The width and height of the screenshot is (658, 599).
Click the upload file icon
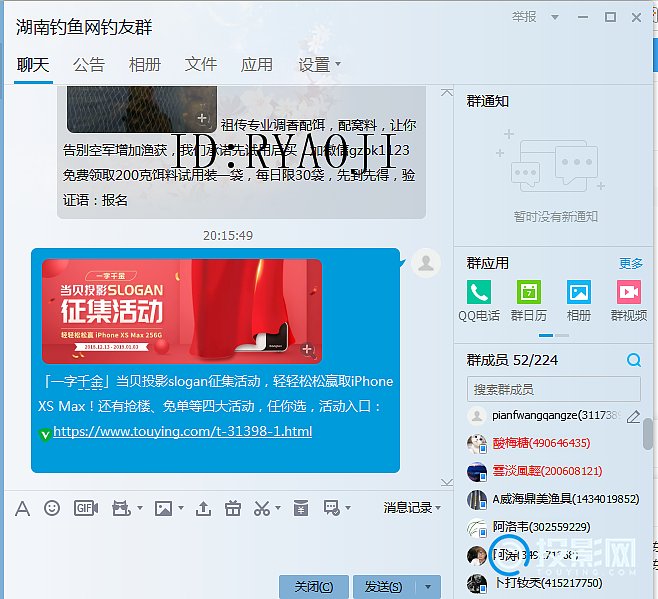coord(203,508)
